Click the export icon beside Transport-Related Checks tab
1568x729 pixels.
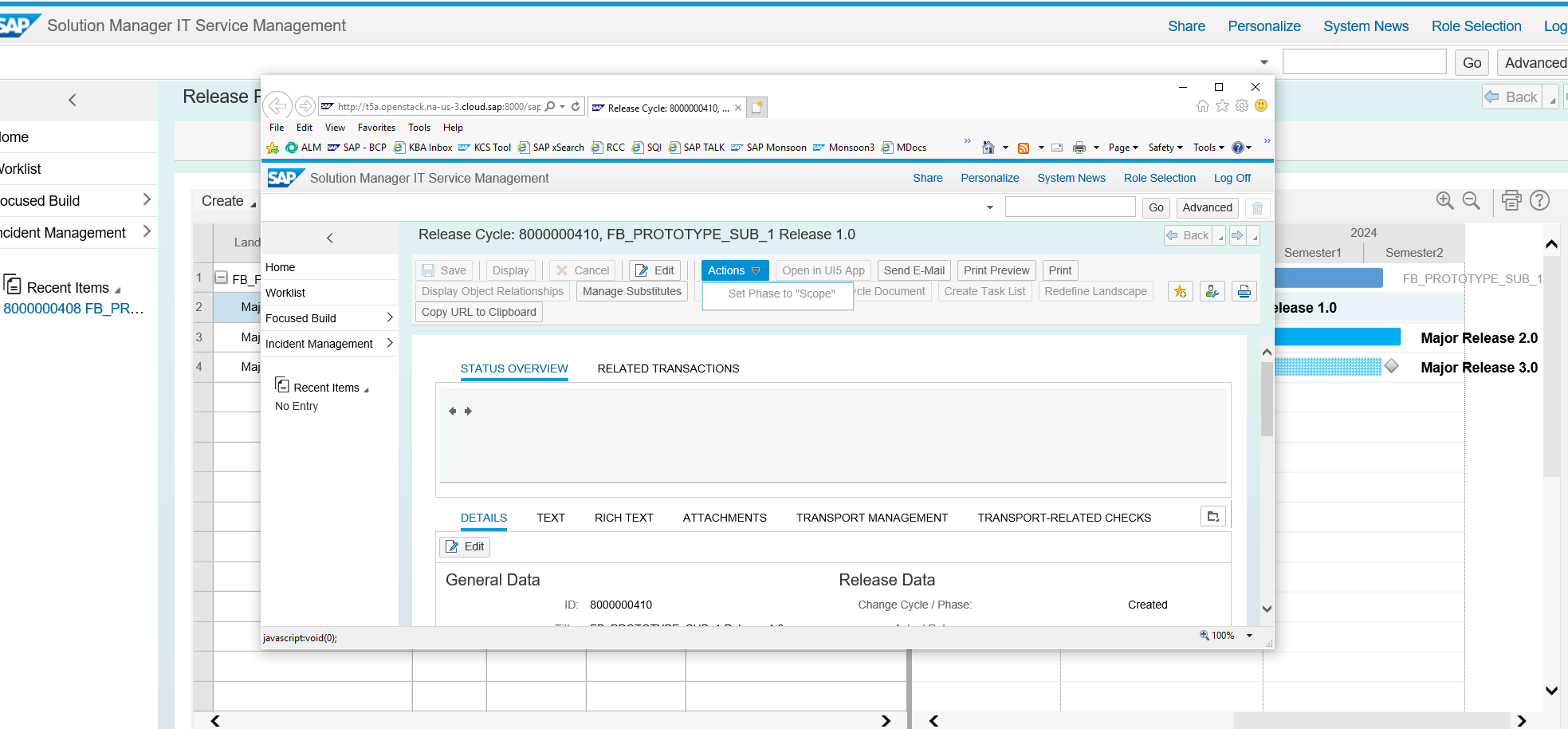(x=1212, y=517)
